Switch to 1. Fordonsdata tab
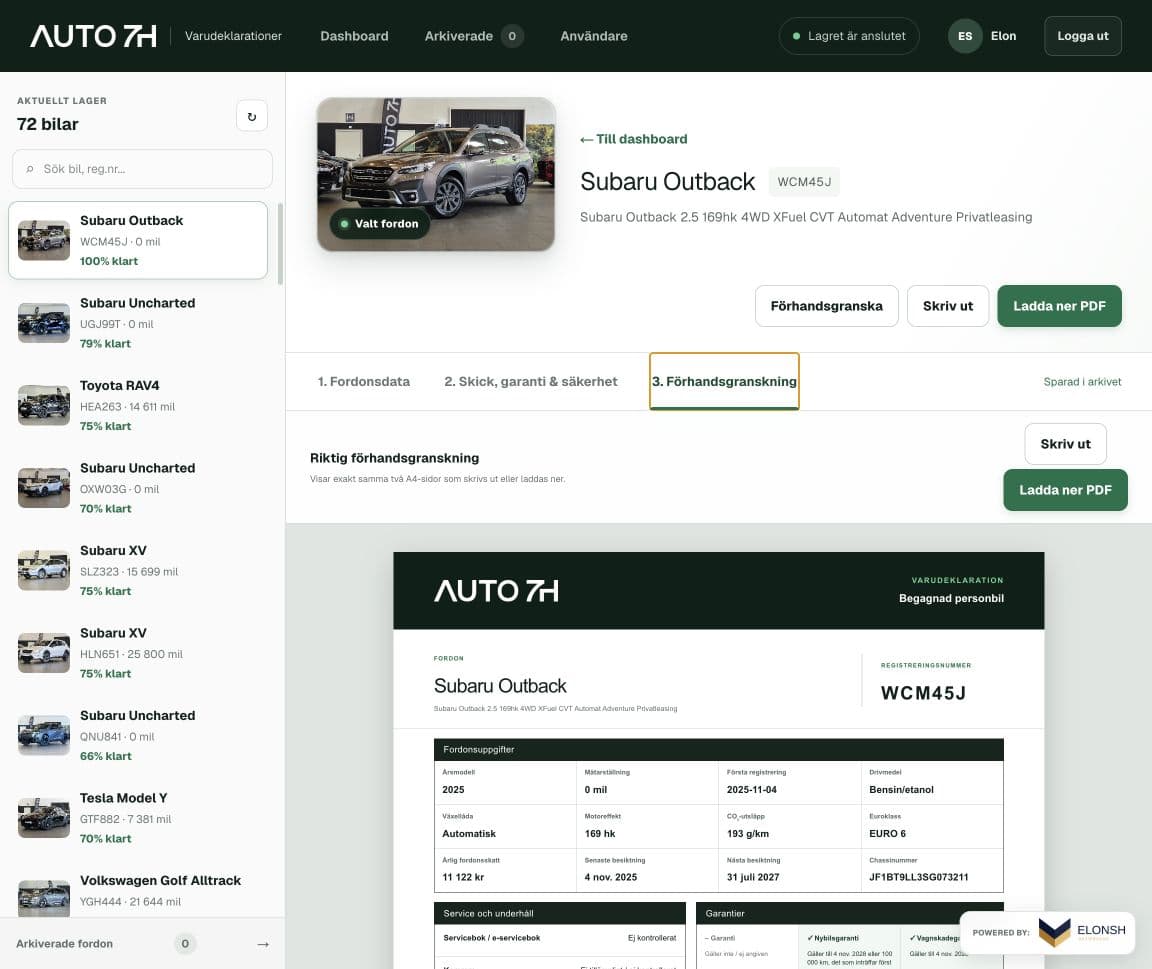 tap(364, 381)
